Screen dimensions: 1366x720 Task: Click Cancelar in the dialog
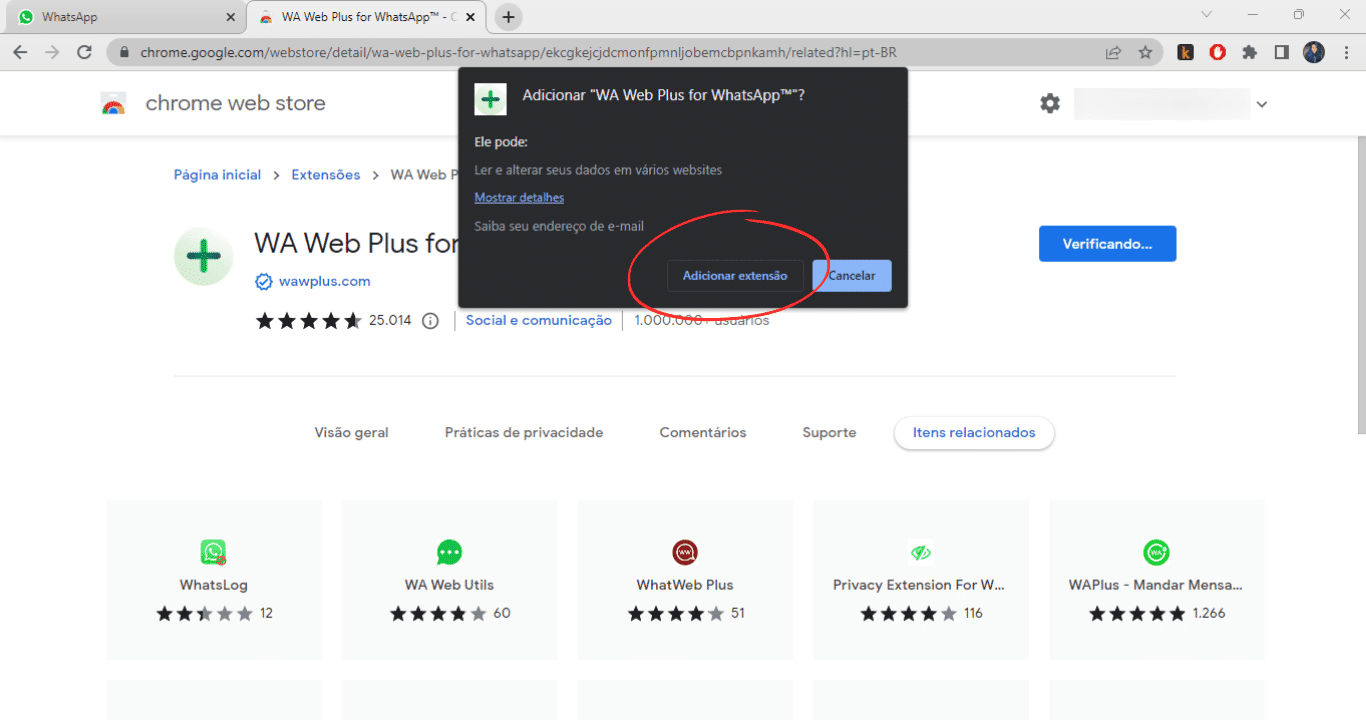coord(852,276)
